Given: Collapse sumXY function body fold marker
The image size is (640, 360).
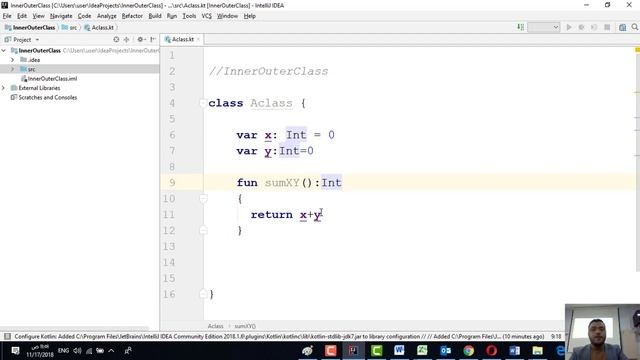Looking at the screenshot, I should pos(203,199).
